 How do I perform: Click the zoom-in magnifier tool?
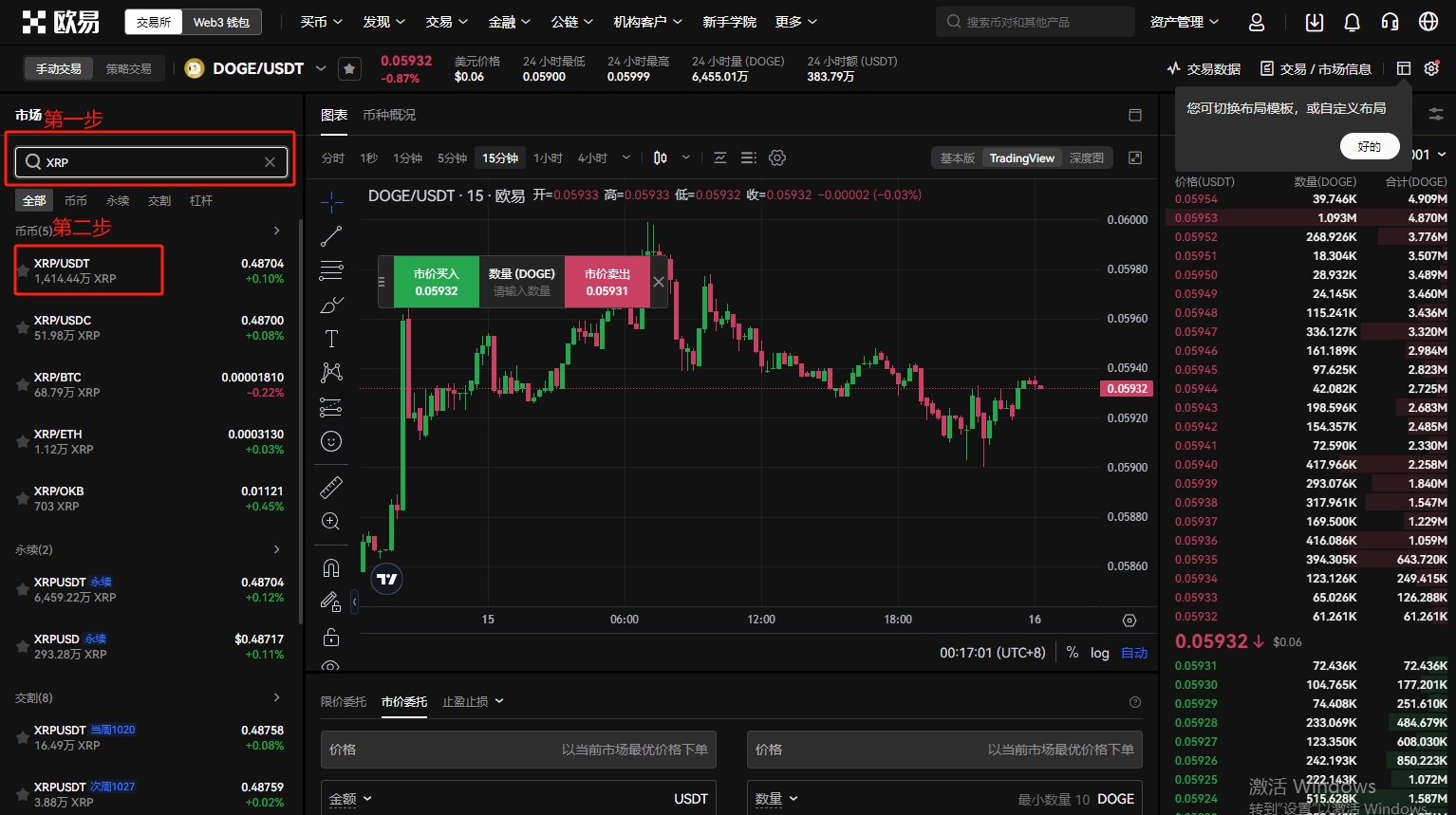331,521
